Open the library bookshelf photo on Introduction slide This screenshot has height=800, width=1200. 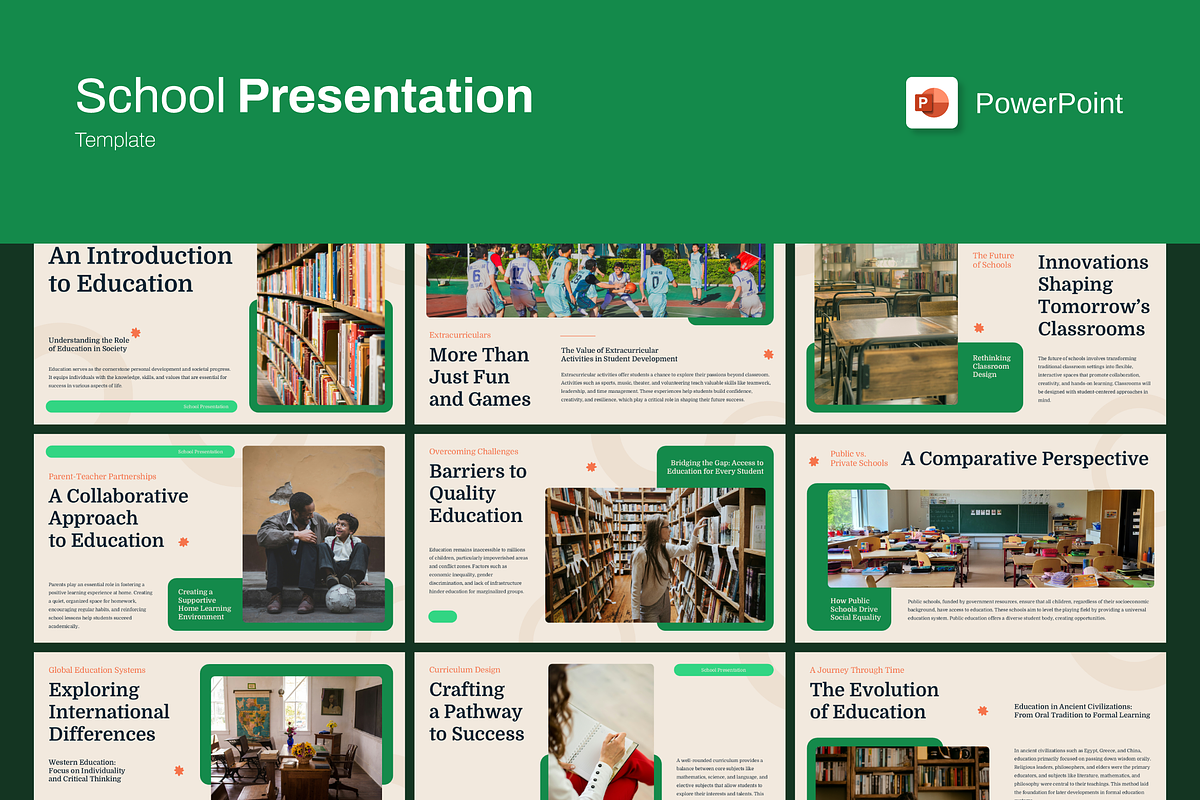321,324
